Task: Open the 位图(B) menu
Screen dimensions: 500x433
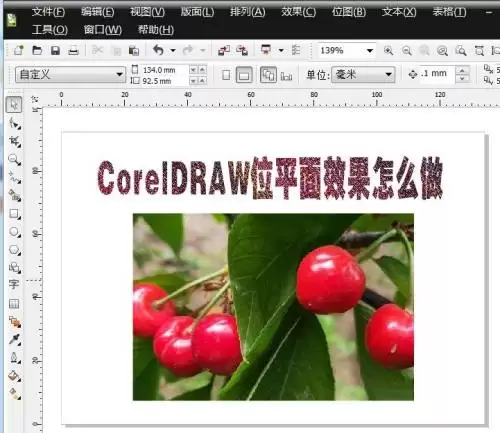Action: [349, 12]
